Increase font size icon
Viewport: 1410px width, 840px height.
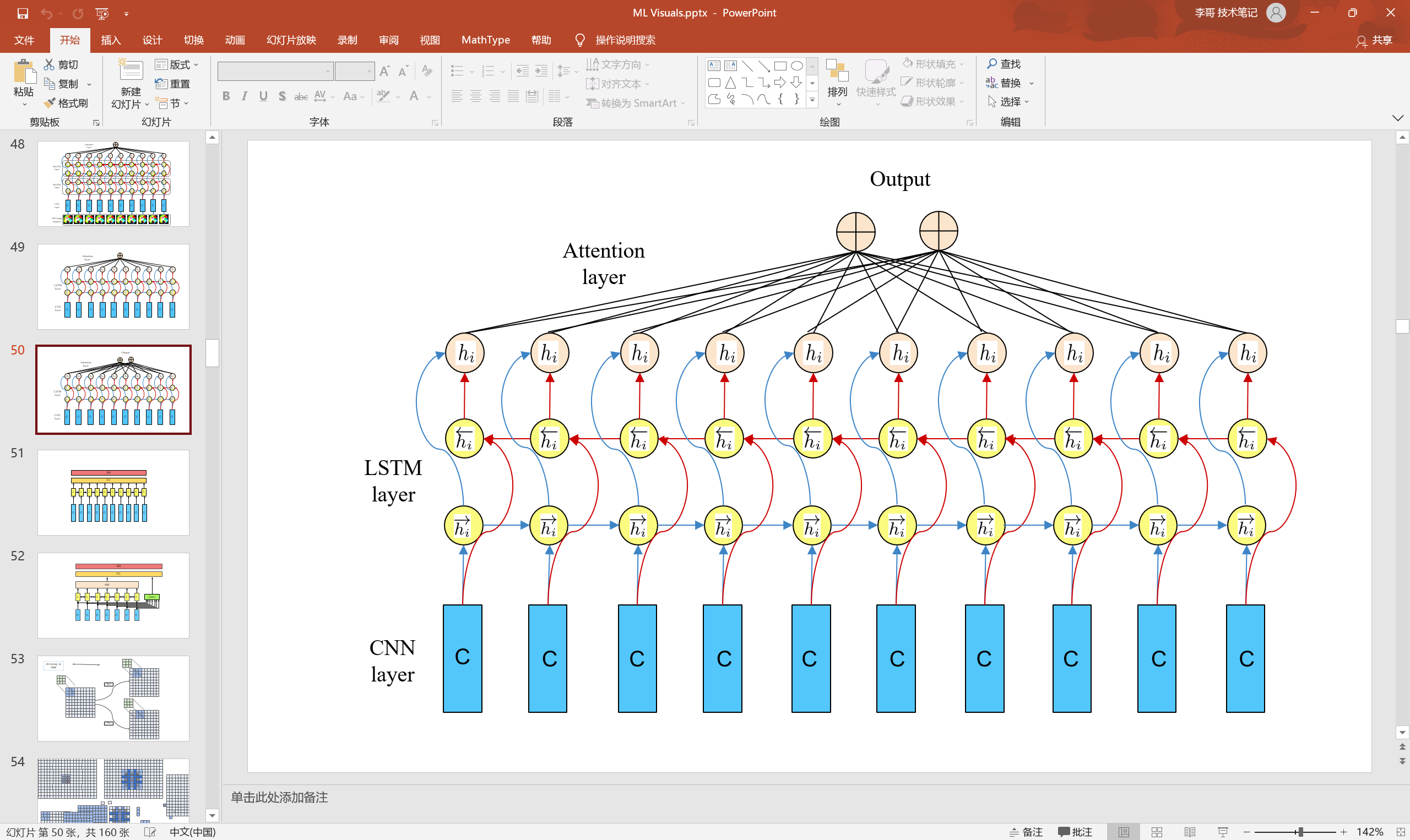coord(384,72)
